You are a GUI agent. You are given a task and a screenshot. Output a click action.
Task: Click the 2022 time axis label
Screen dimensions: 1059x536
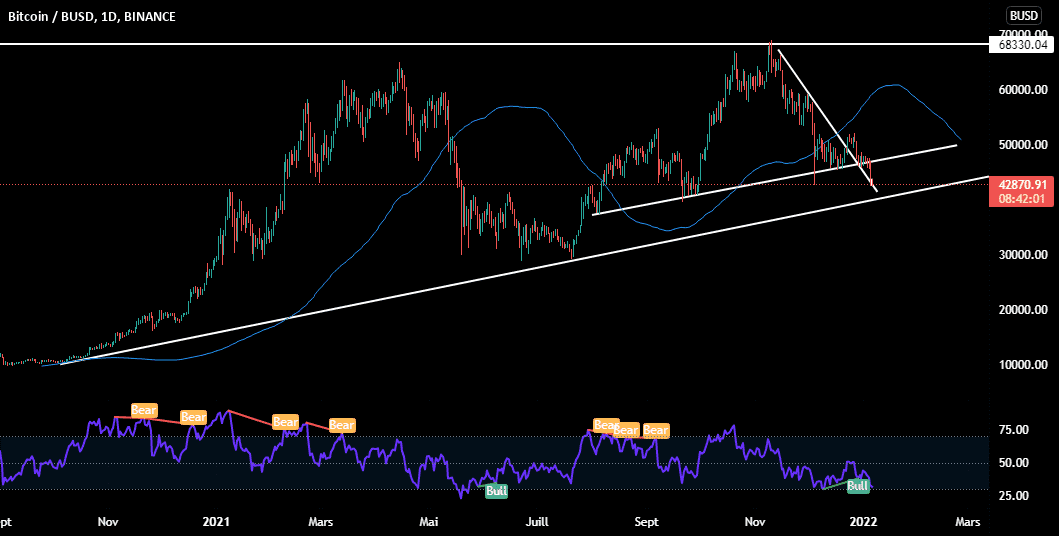(x=863, y=521)
